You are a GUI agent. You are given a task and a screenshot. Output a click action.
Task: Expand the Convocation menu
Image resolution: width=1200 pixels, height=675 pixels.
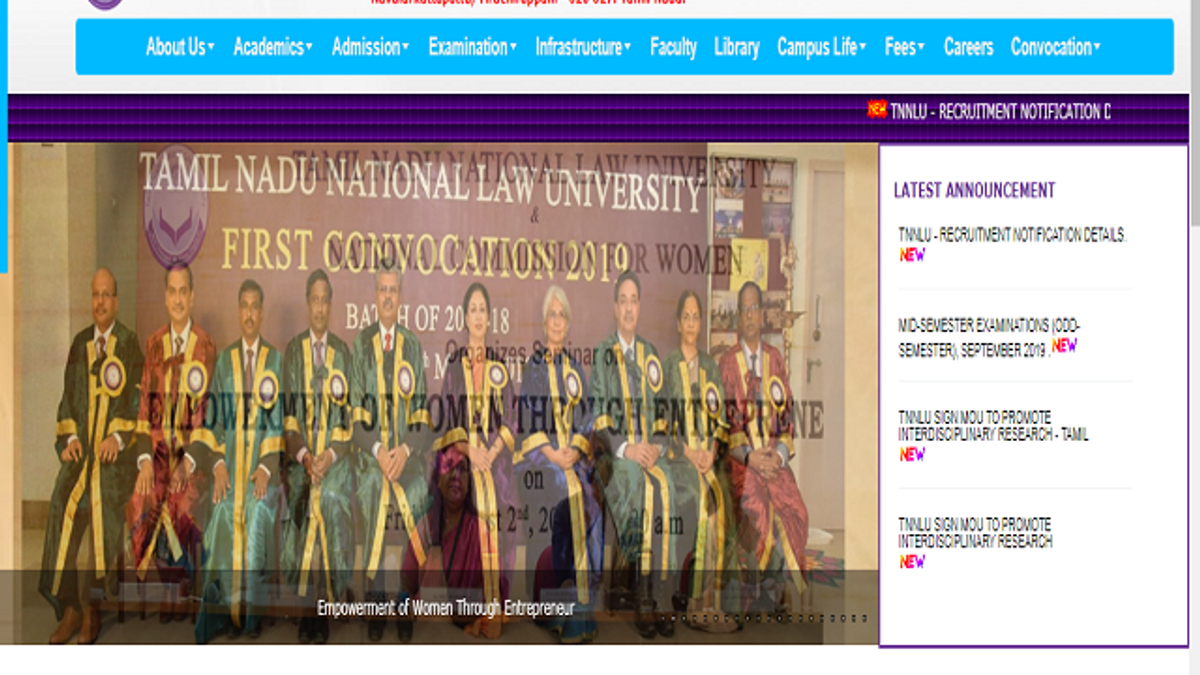pyautogui.click(x=1056, y=47)
